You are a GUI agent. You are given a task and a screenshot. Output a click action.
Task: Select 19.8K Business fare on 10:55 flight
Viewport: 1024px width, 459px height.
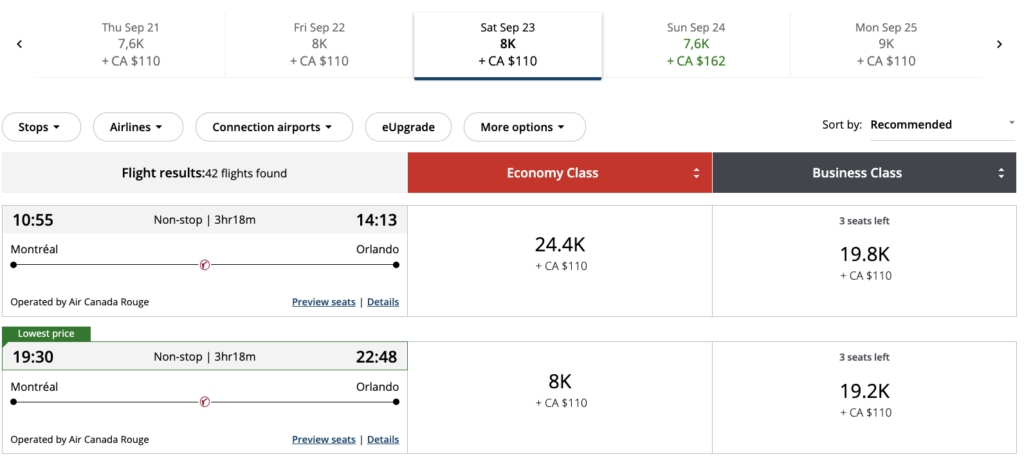(x=865, y=262)
